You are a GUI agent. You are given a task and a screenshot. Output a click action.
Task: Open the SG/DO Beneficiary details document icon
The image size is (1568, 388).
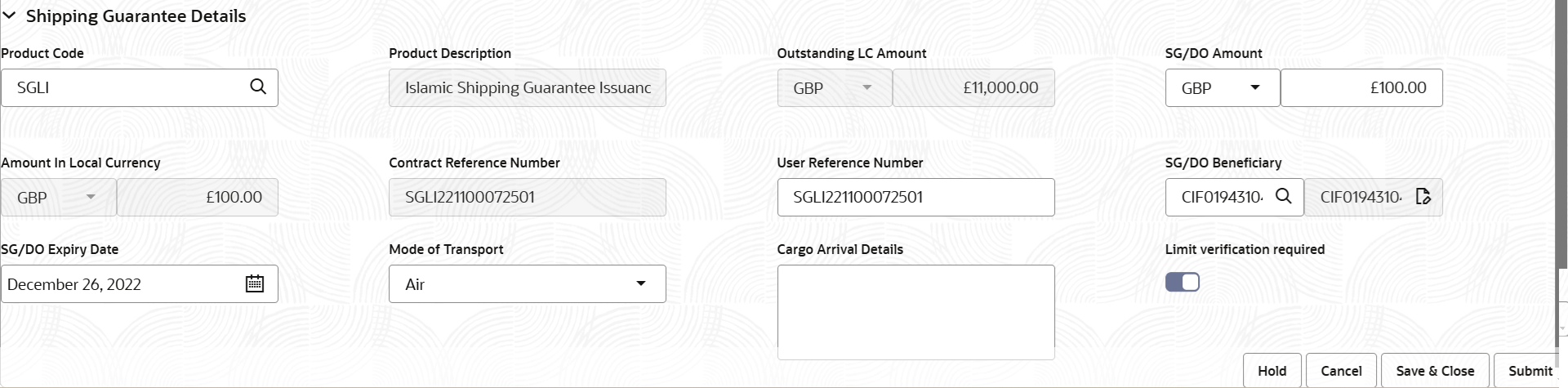(x=1423, y=197)
